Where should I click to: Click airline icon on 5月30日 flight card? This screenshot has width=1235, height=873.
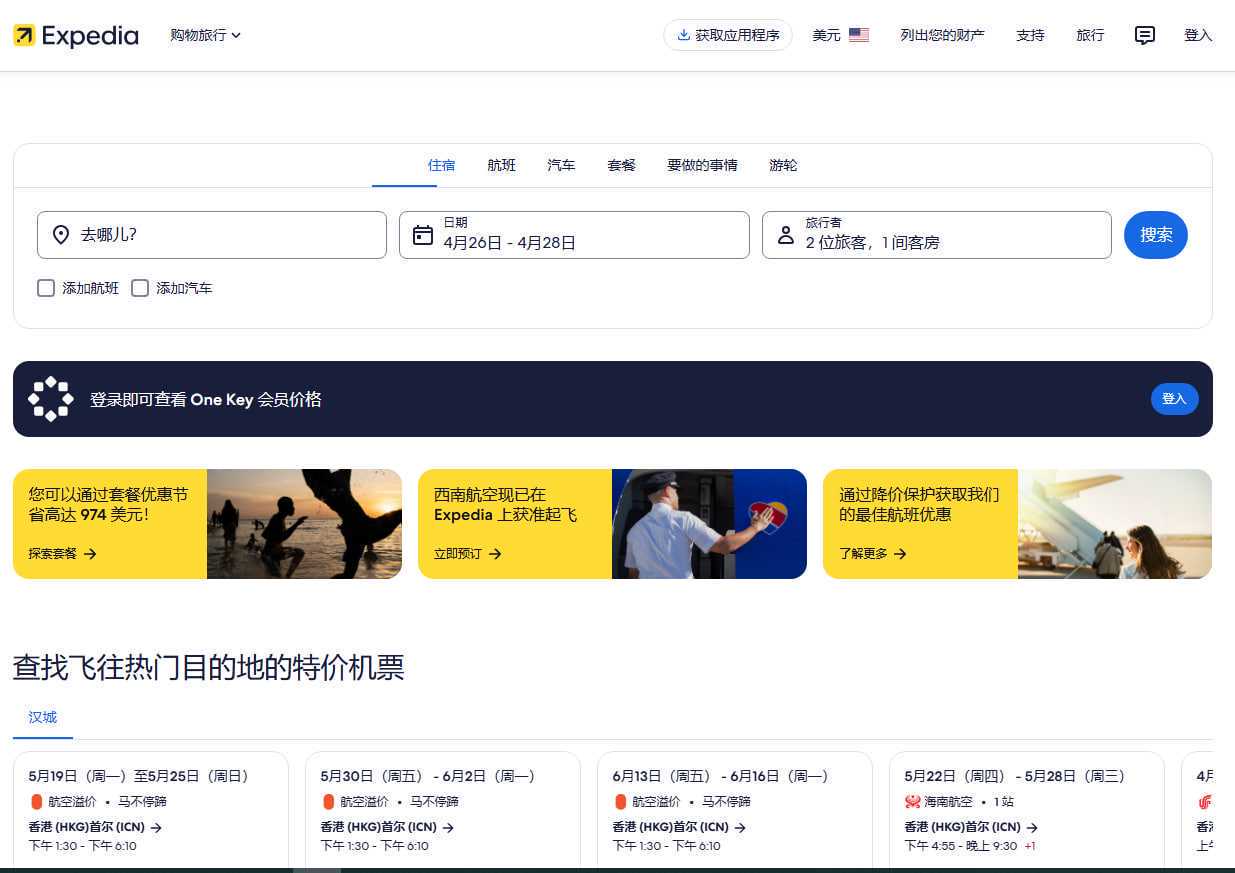click(328, 802)
